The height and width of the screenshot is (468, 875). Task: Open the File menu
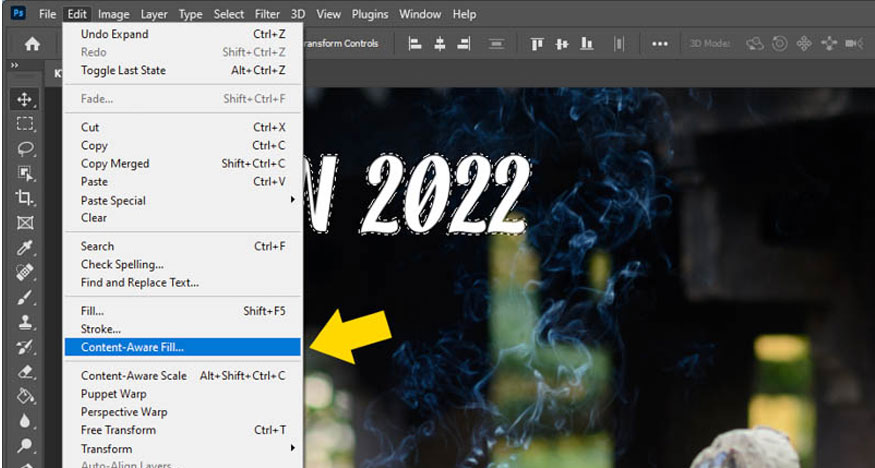(47, 14)
